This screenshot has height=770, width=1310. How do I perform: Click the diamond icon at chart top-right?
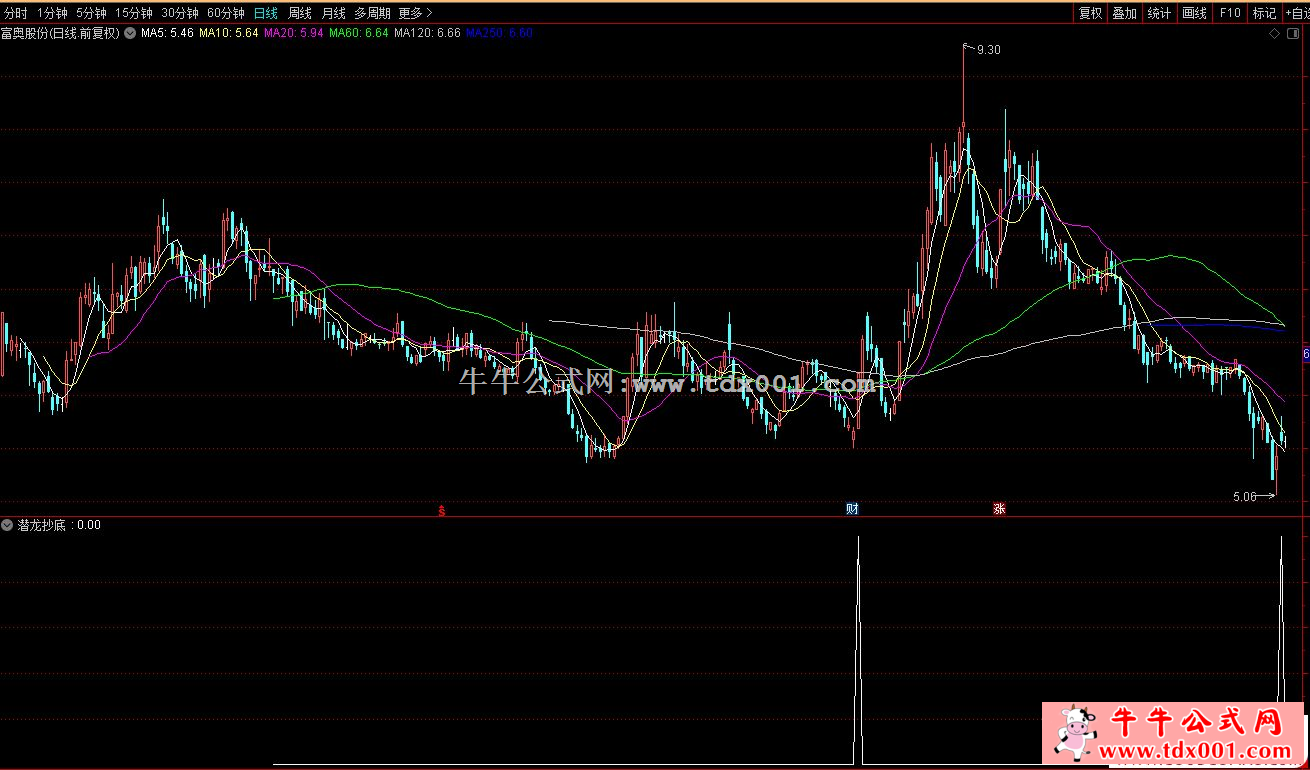pos(1274,34)
